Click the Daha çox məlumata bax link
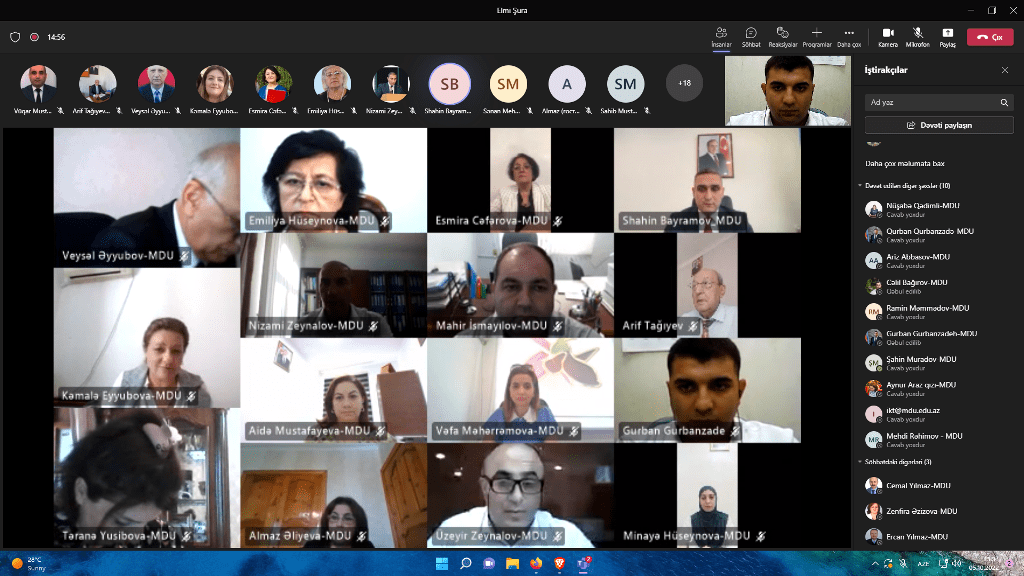1024x576 pixels. 905,163
